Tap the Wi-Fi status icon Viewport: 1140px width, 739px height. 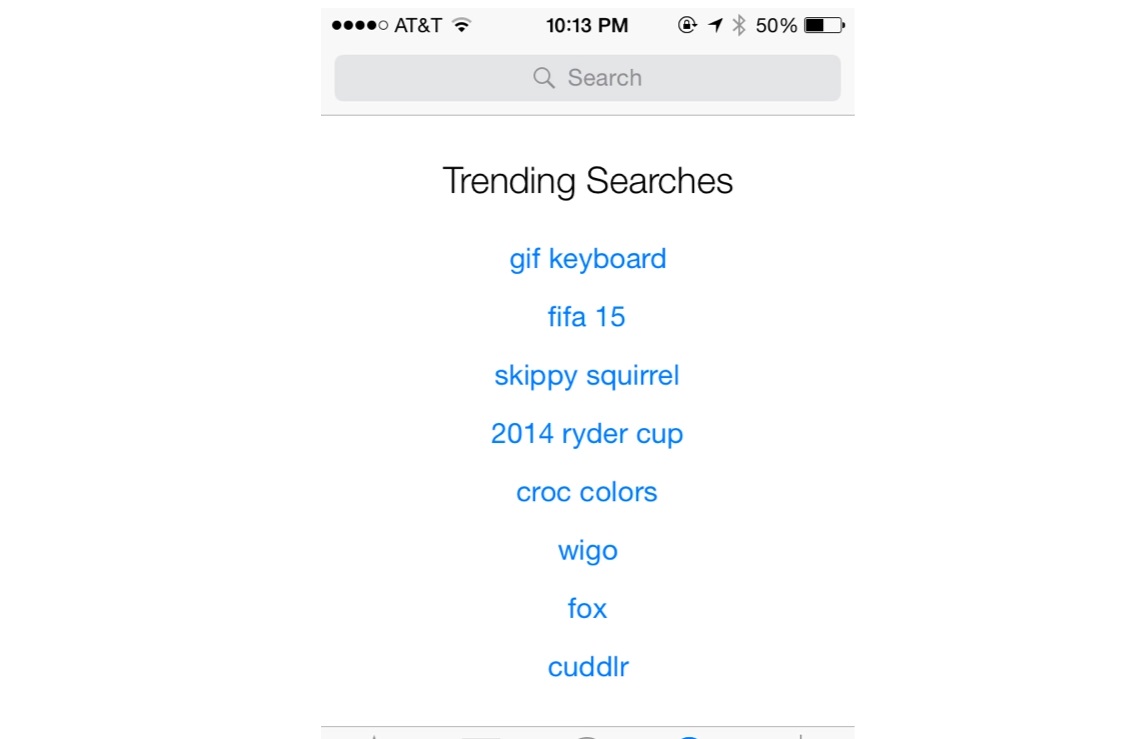tap(461, 25)
